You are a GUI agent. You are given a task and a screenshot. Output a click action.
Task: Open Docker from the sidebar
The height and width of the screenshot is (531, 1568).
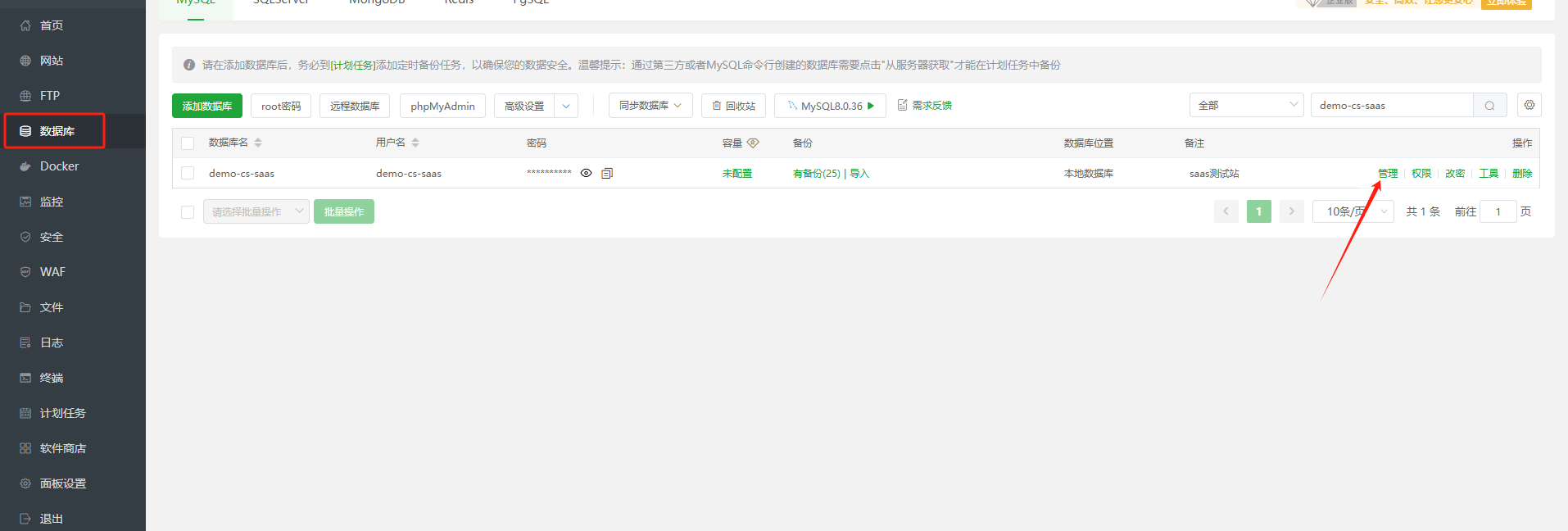[x=59, y=166]
